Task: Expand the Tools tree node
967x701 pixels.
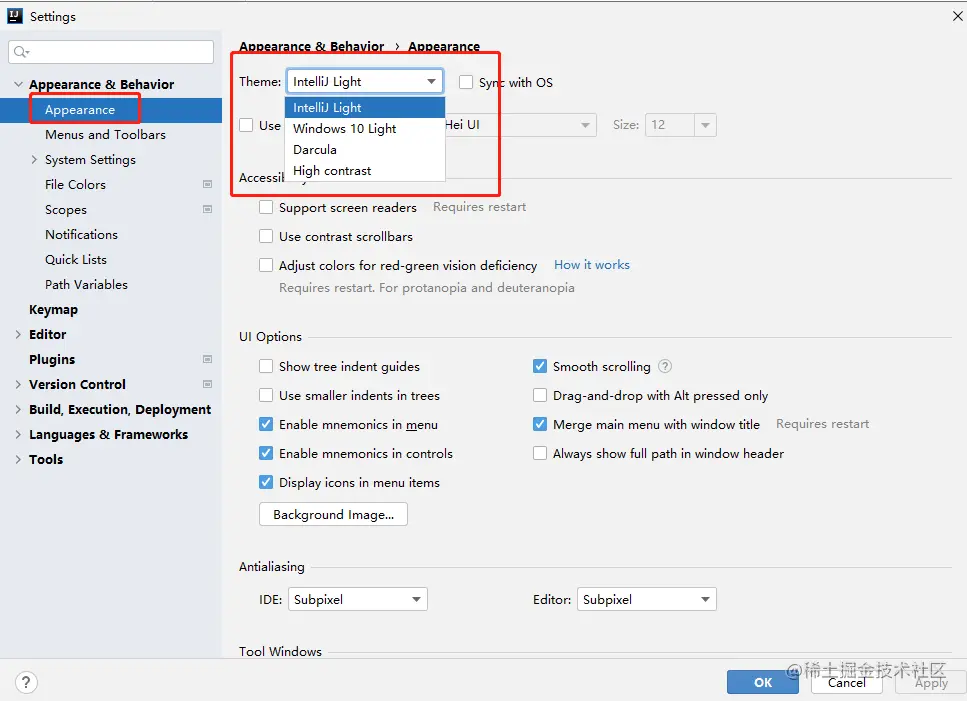Action: 18,459
